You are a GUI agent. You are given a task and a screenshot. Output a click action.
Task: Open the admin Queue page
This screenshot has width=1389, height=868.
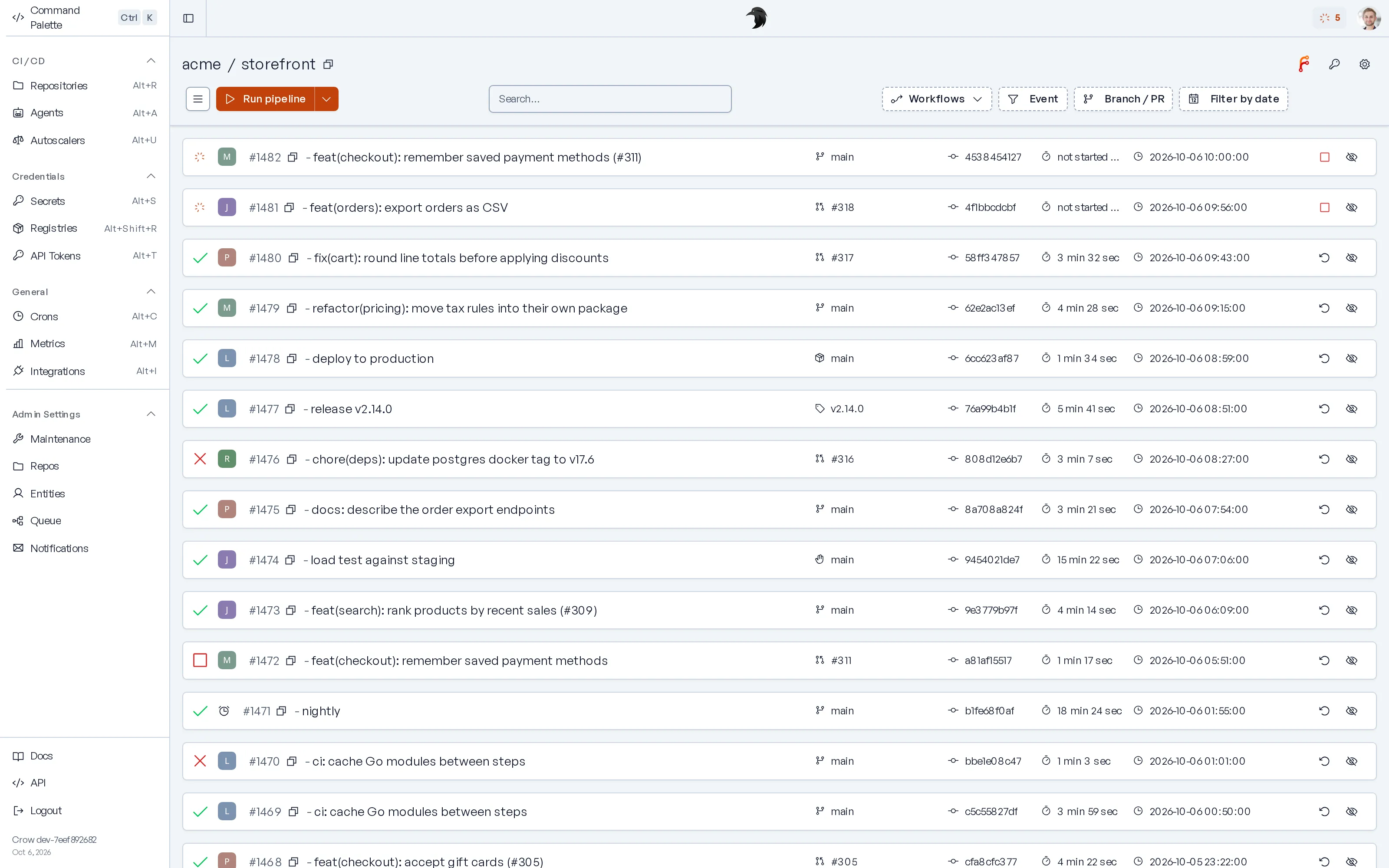(x=84, y=521)
